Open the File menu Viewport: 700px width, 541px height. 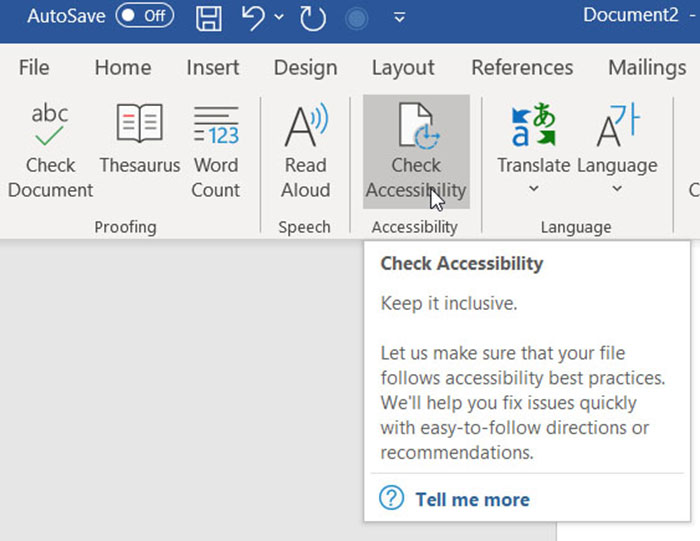(34, 68)
